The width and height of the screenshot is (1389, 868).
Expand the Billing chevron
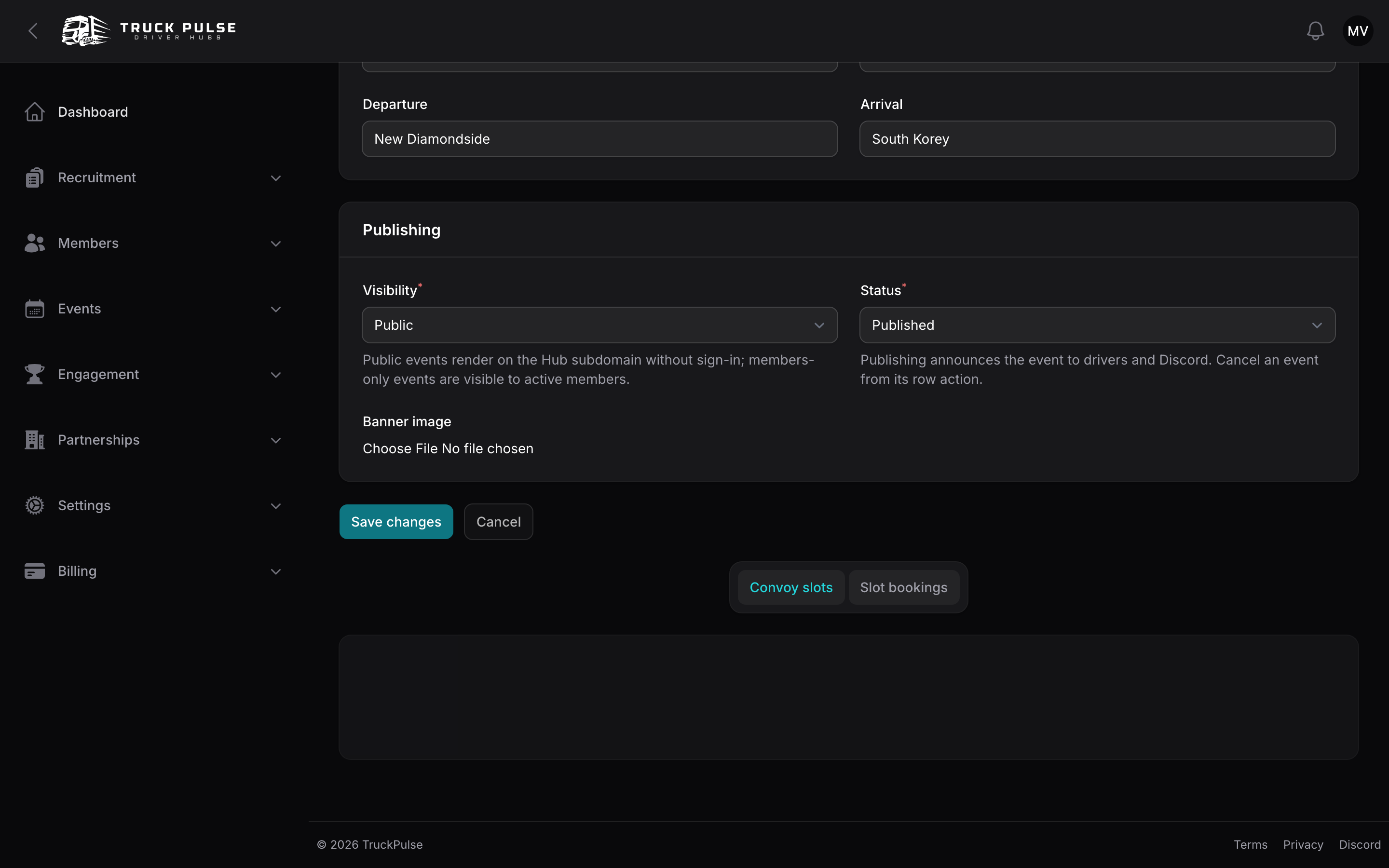click(x=275, y=571)
